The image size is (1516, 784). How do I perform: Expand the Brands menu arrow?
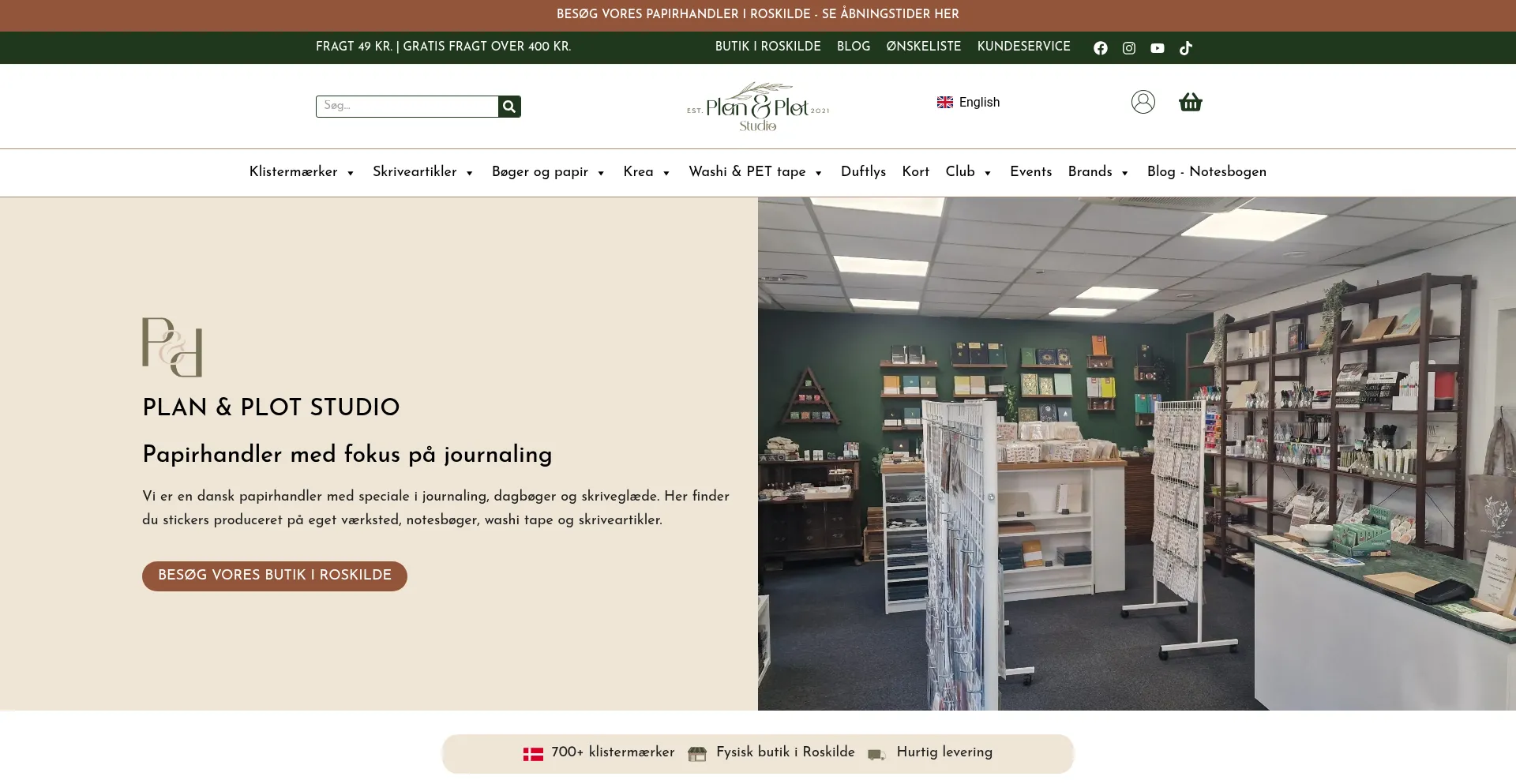click(1125, 174)
